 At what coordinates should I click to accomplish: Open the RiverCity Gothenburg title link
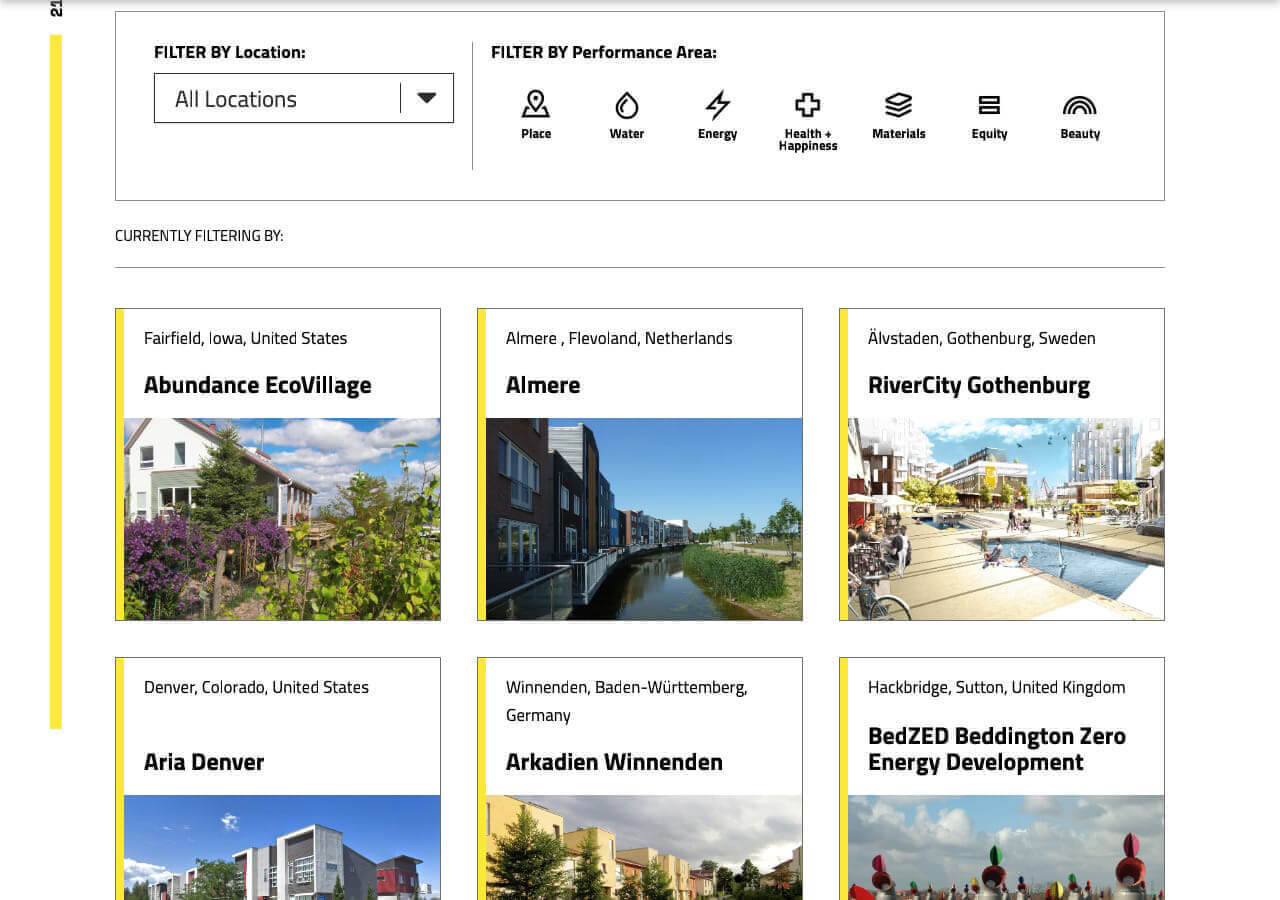pyautogui.click(x=979, y=385)
